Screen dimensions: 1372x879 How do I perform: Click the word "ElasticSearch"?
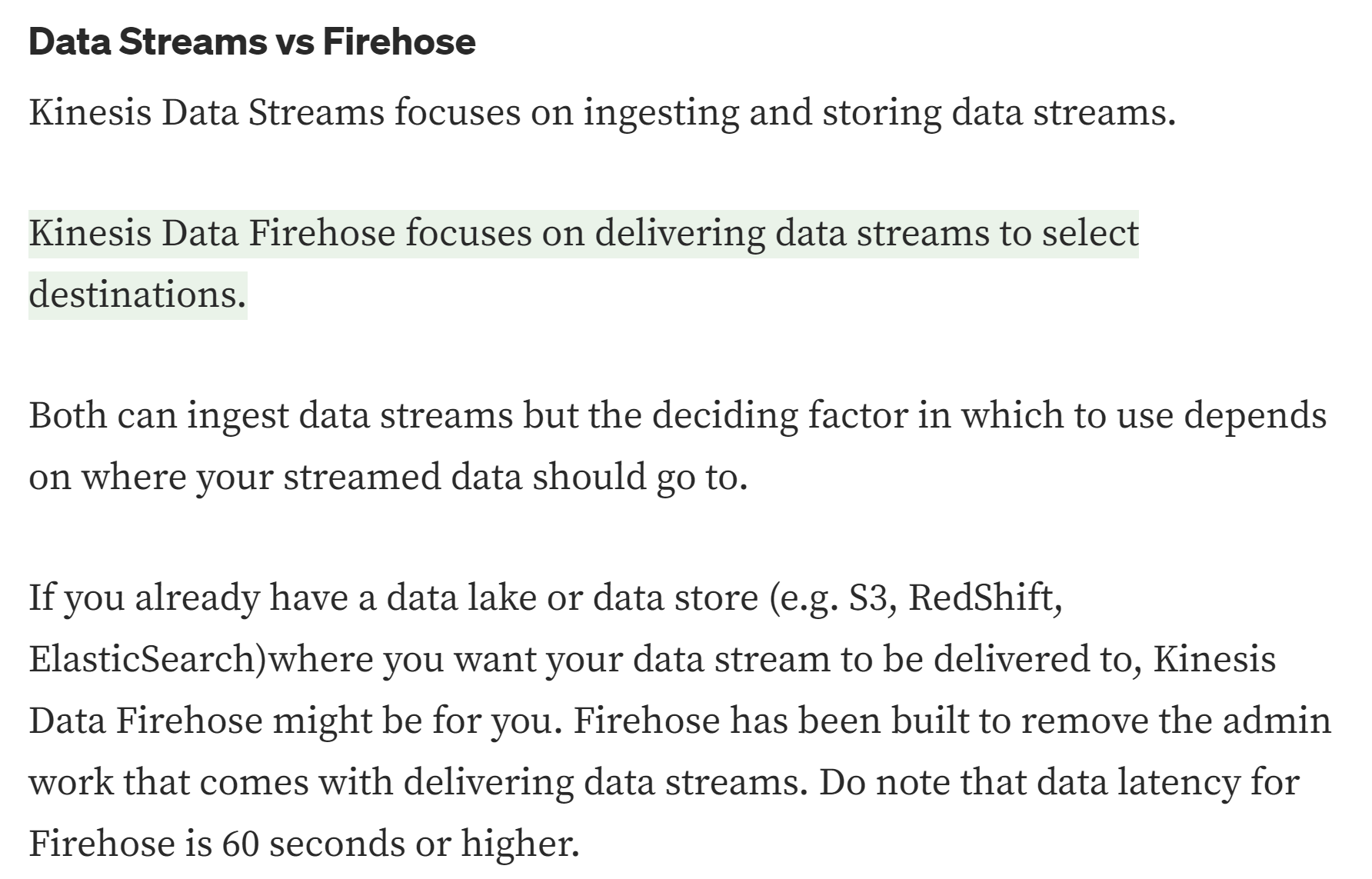click(x=142, y=659)
